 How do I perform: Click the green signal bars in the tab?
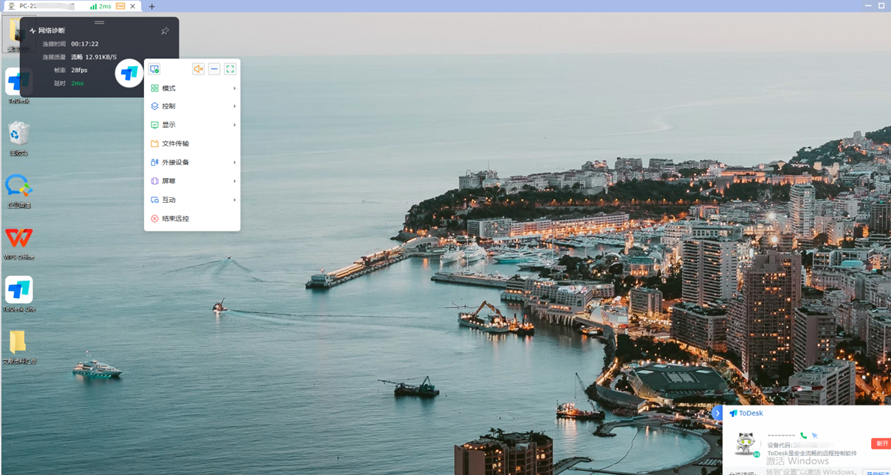point(94,6)
